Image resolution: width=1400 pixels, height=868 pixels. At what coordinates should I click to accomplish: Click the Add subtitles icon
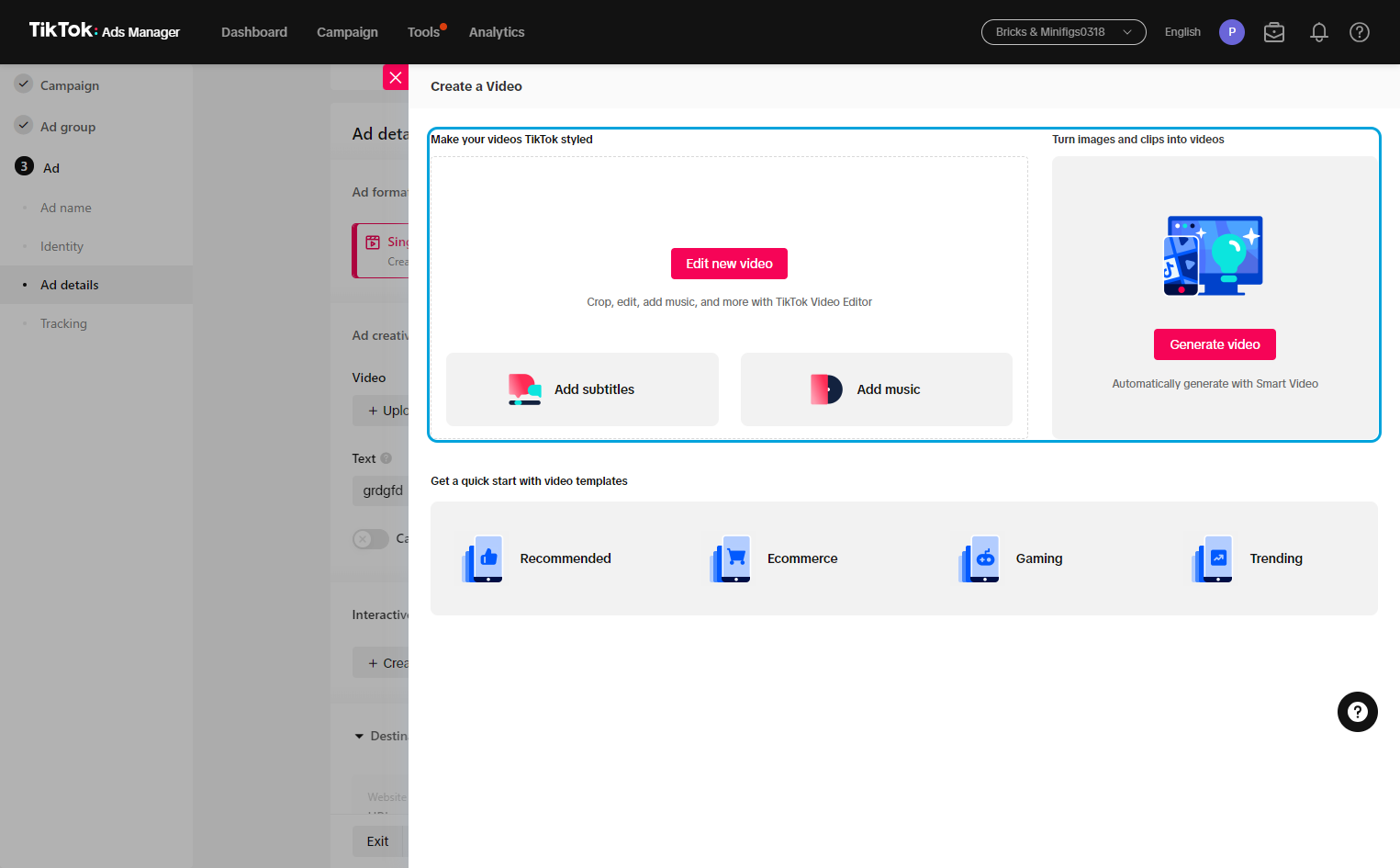coord(525,389)
